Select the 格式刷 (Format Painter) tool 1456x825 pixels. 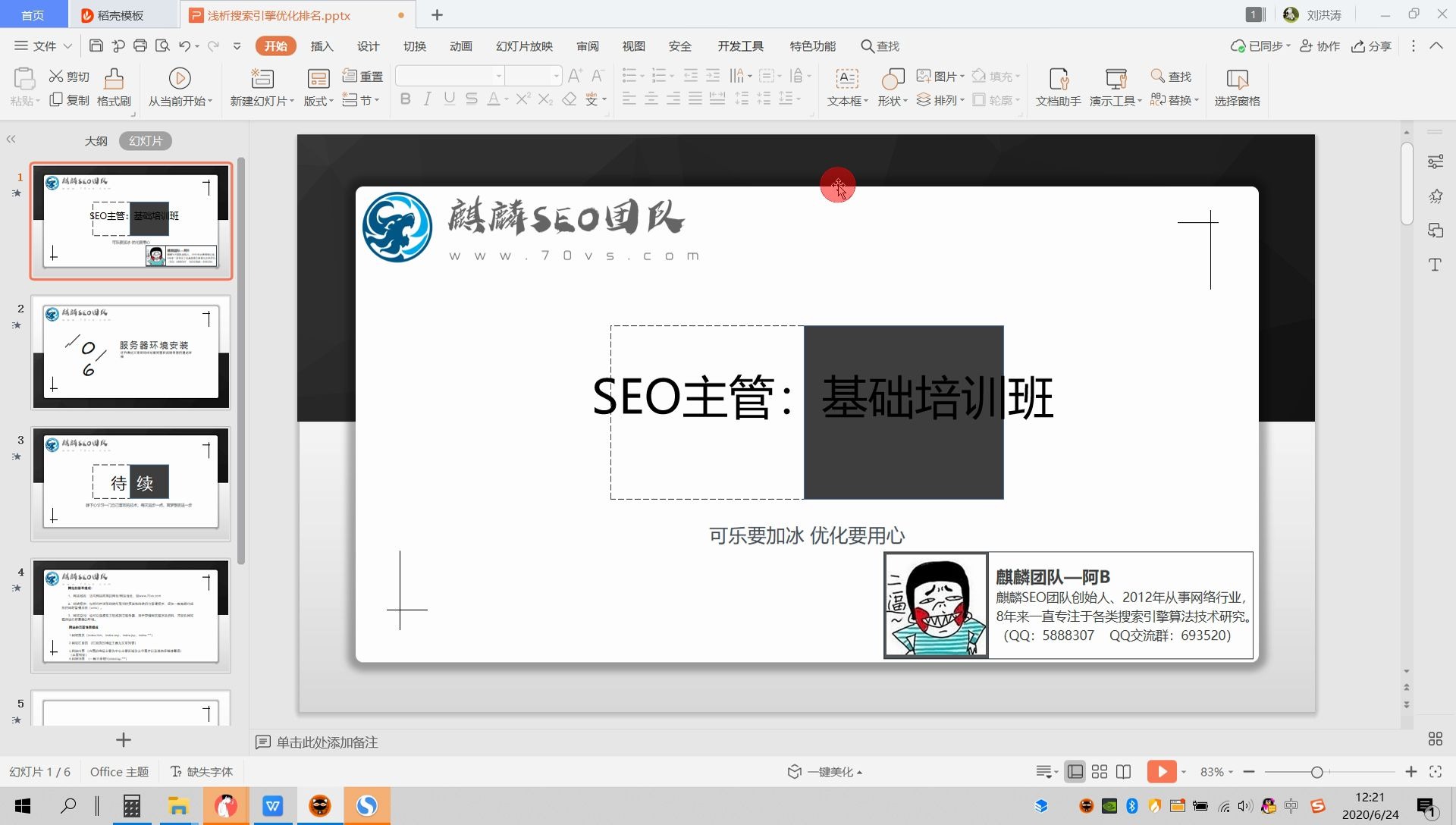point(112,86)
